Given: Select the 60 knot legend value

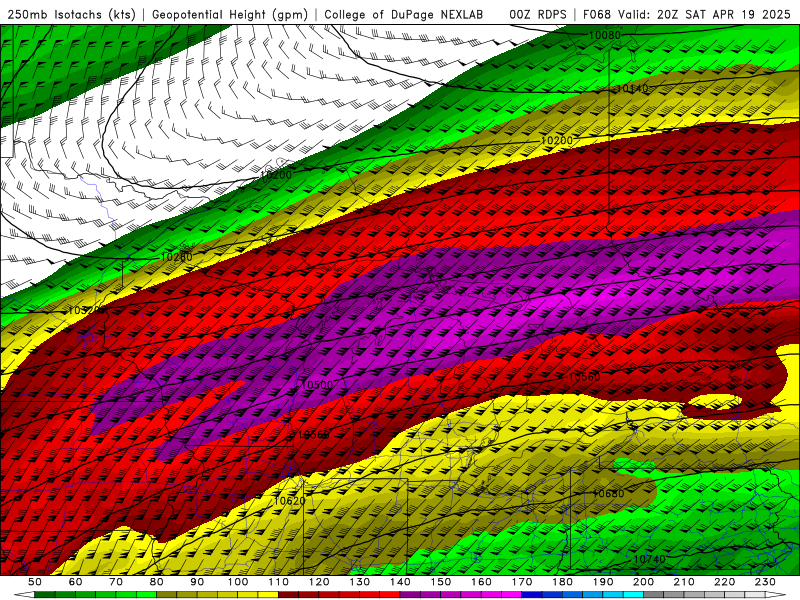Looking at the screenshot, I should [x=75, y=582].
